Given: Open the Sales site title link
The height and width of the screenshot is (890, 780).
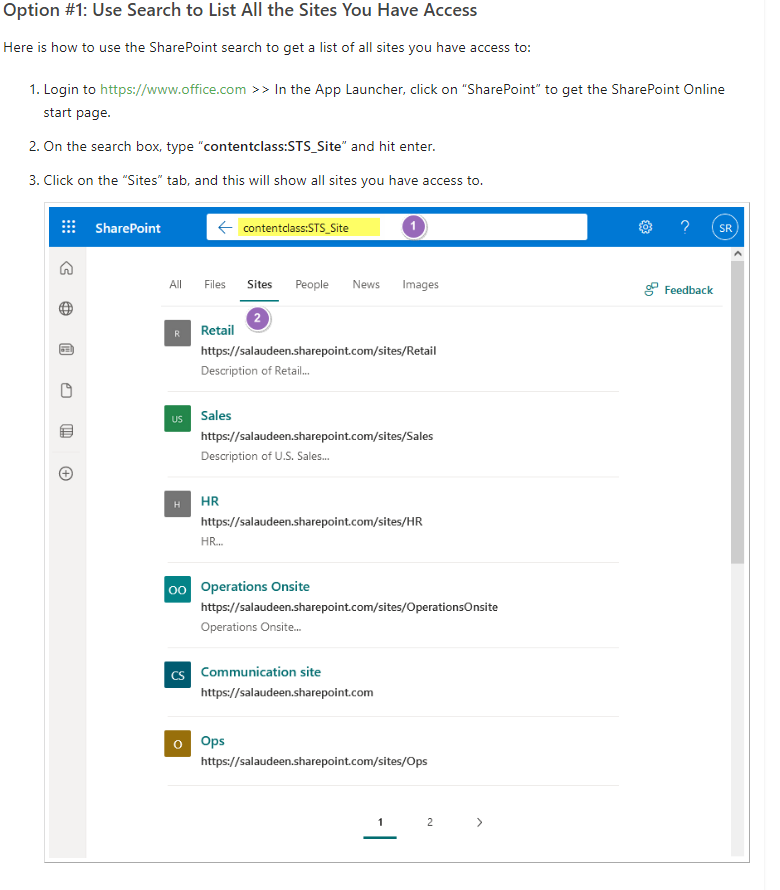Looking at the screenshot, I should 216,415.
